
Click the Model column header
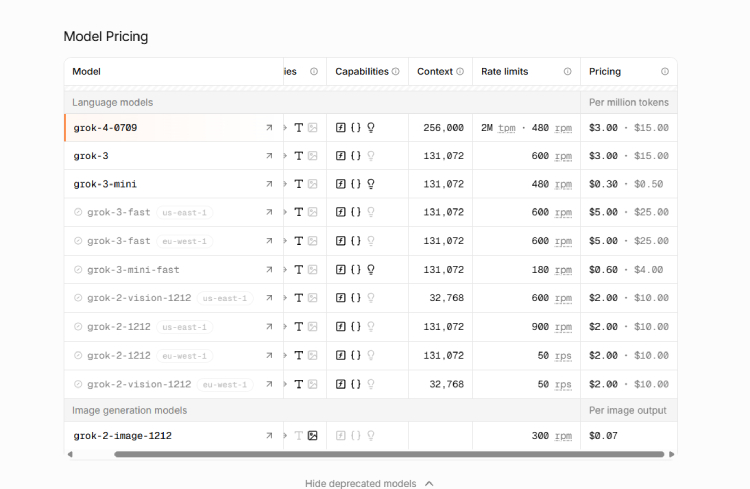point(87,71)
